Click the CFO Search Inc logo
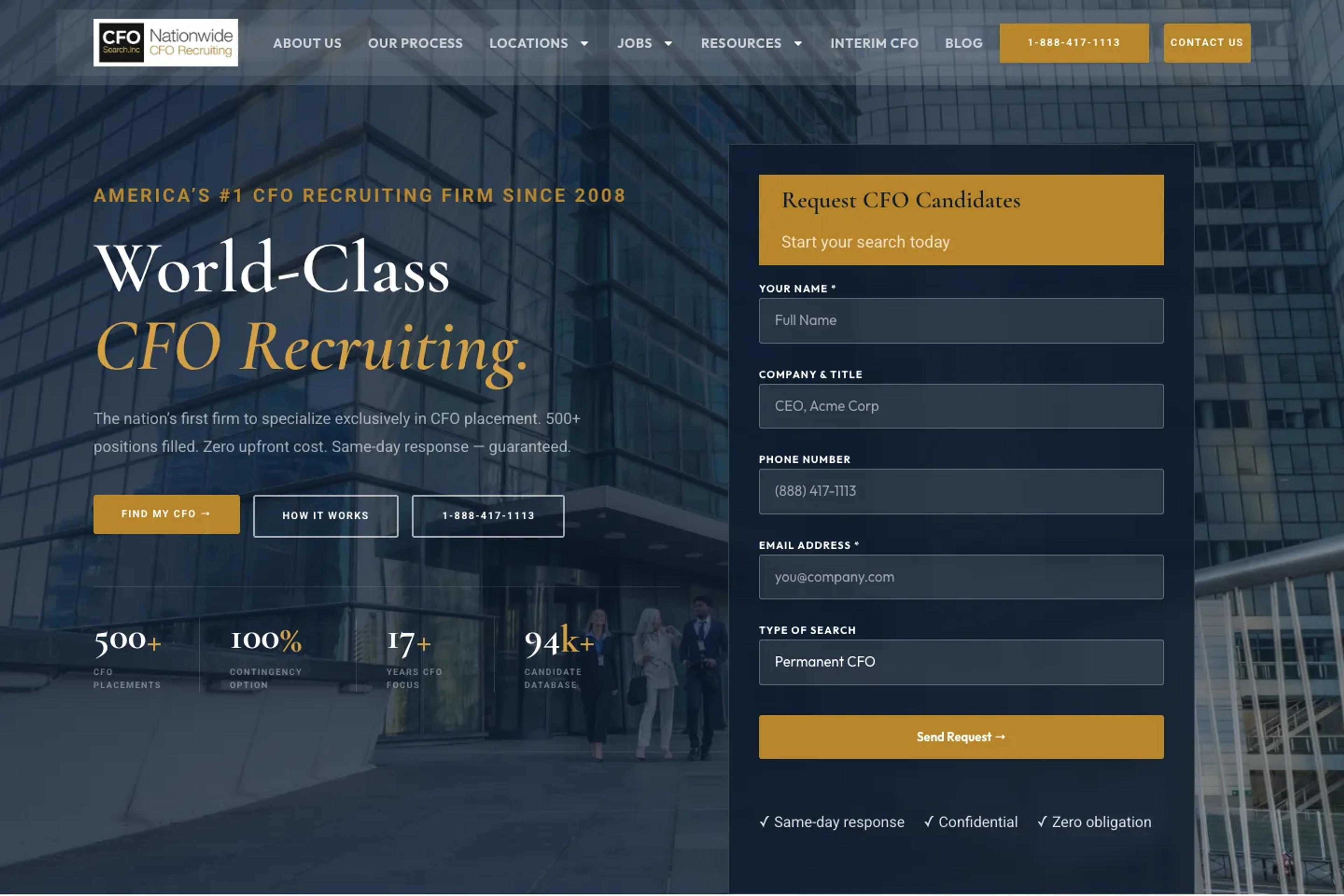 point(166,43)
